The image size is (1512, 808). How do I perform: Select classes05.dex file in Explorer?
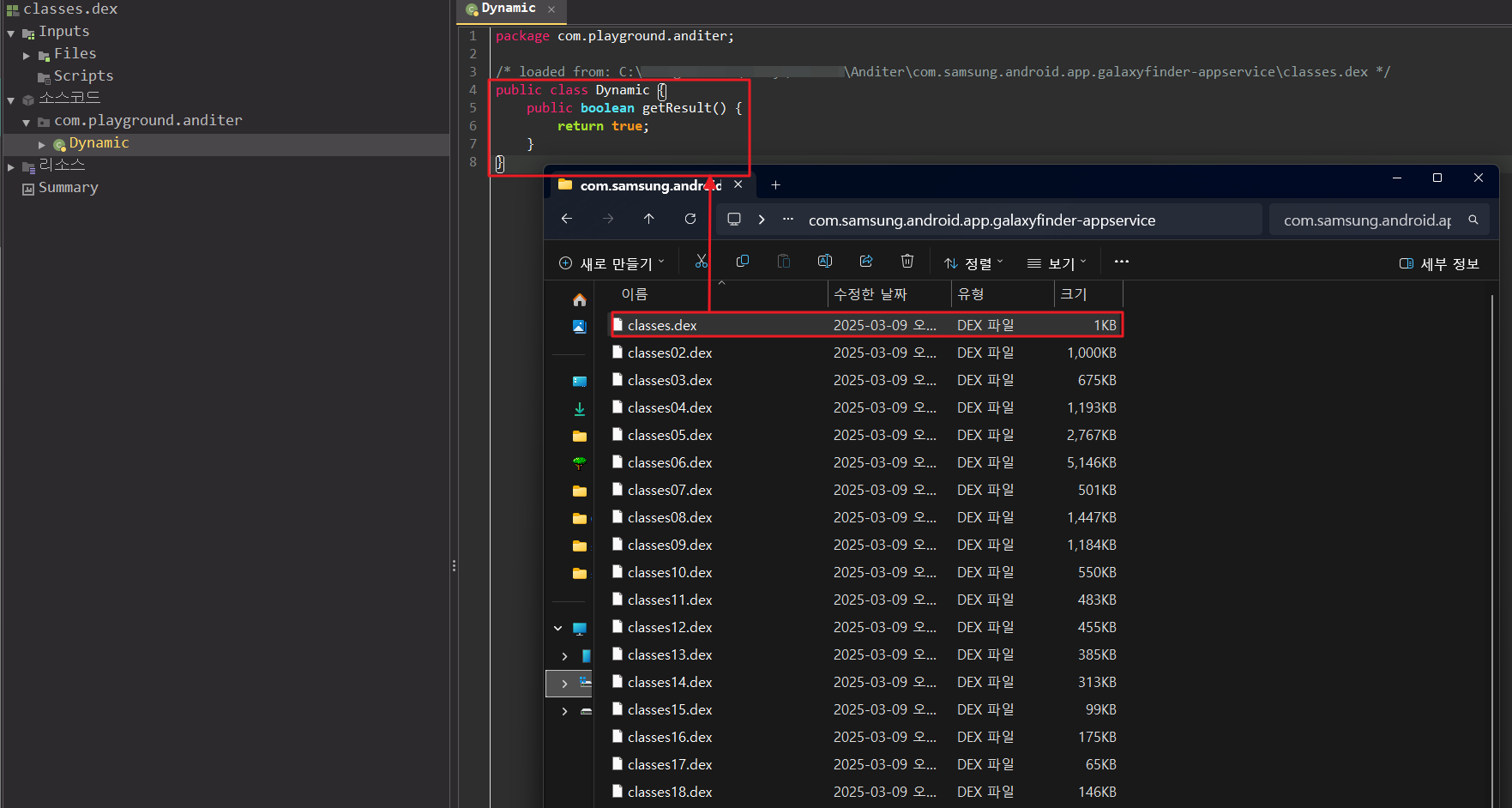click(x=865, y=435)
